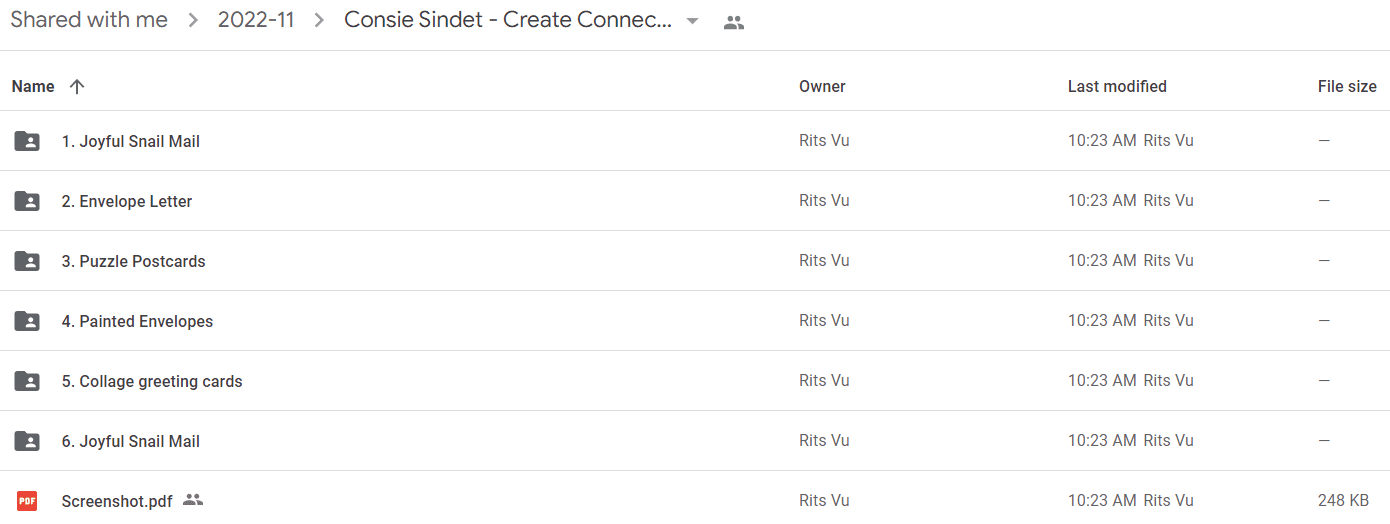The image size is (1390, 524).
Task: Sort by the Last modified column header
Action: (x=1117, y=87)
